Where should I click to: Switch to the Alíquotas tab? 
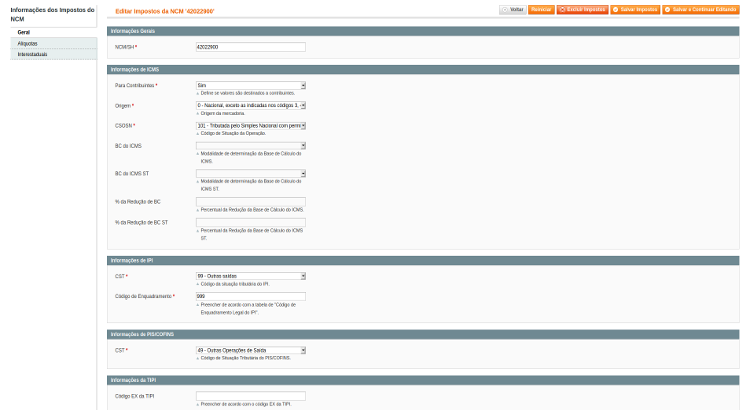pos(54,43)
